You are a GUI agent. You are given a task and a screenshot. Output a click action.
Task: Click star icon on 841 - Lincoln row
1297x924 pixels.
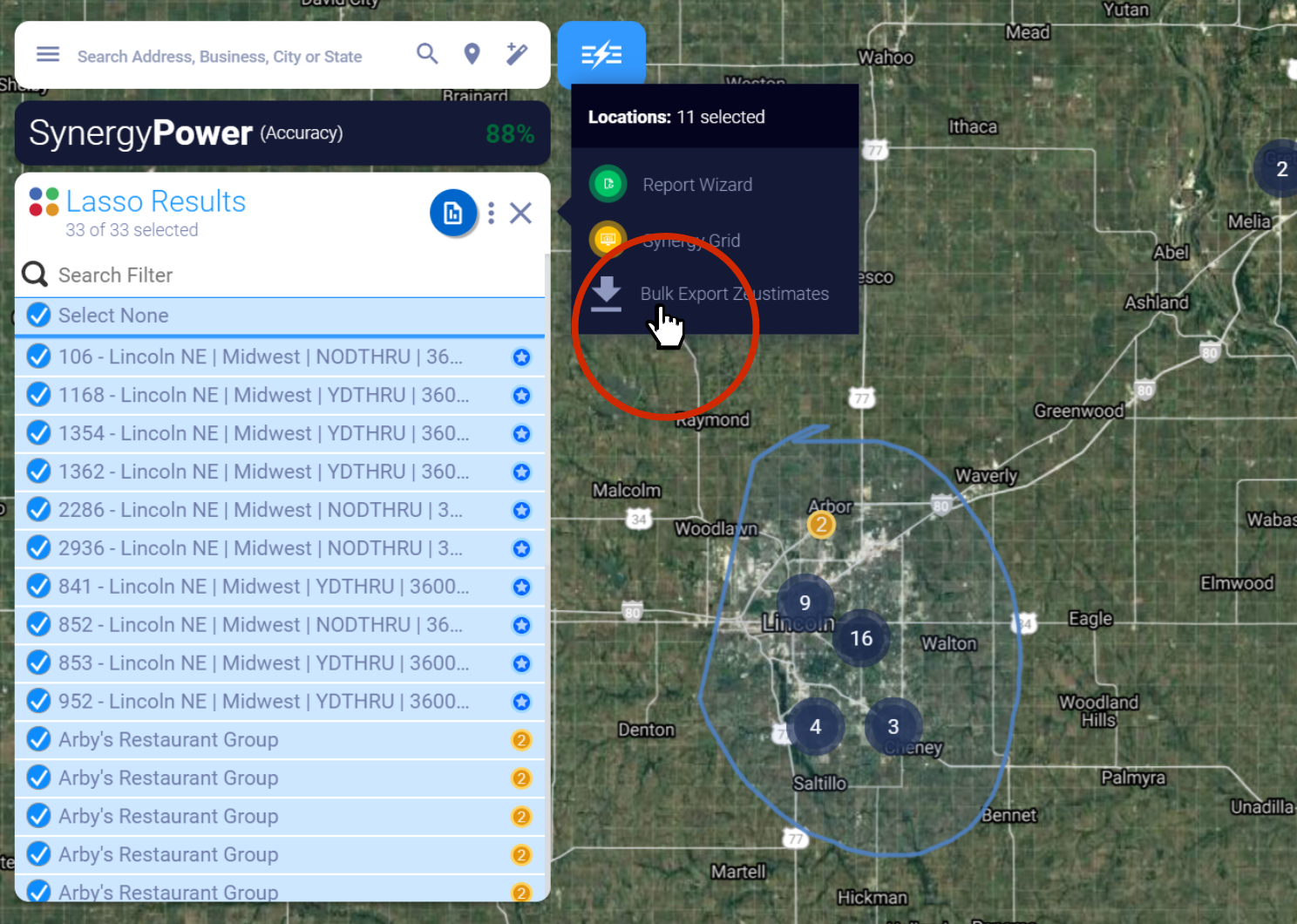click(521, 588)
